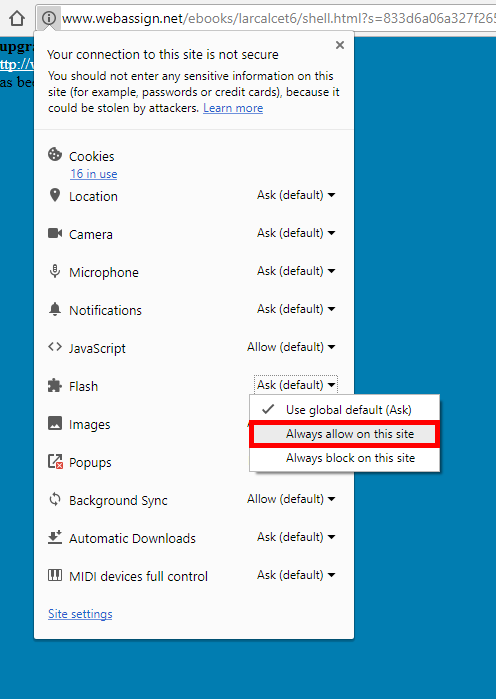Open the Location permission dropdown
This screenshot has height=699, width=496.
pyautogui.click(x=296, y=195)
